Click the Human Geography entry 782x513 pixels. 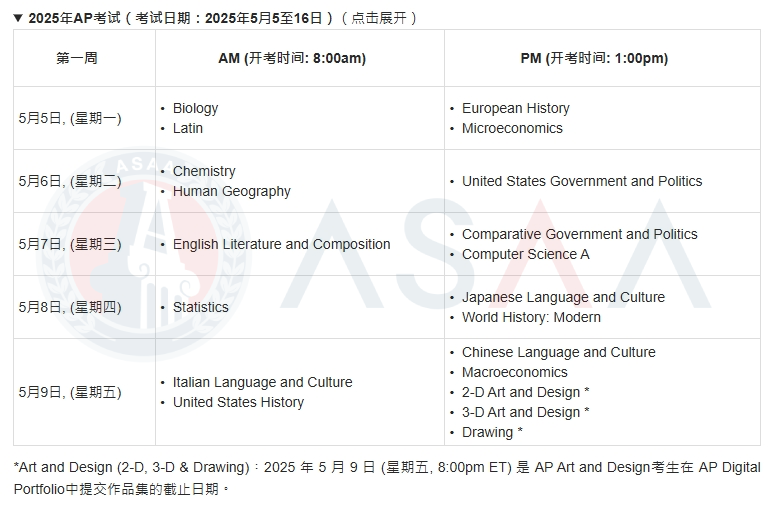coord(232,191)
